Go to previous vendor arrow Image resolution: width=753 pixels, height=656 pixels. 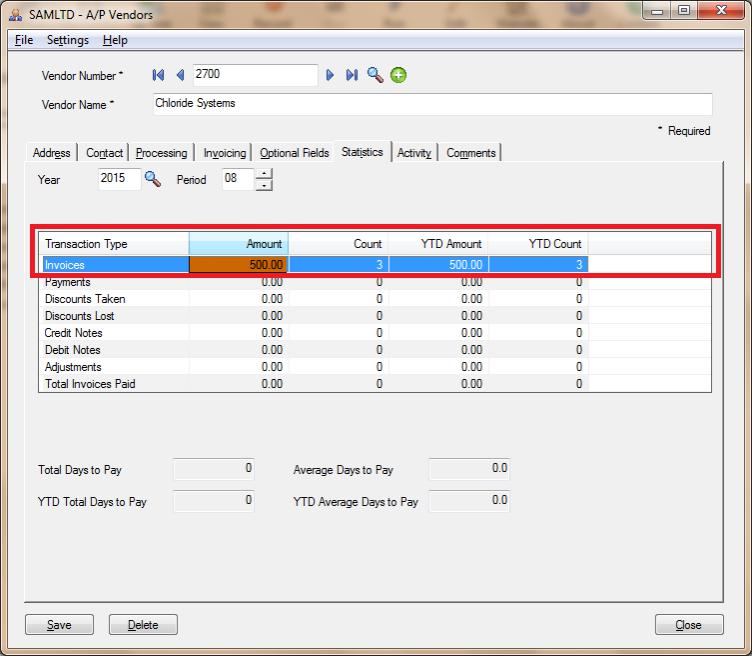point(181,75)
